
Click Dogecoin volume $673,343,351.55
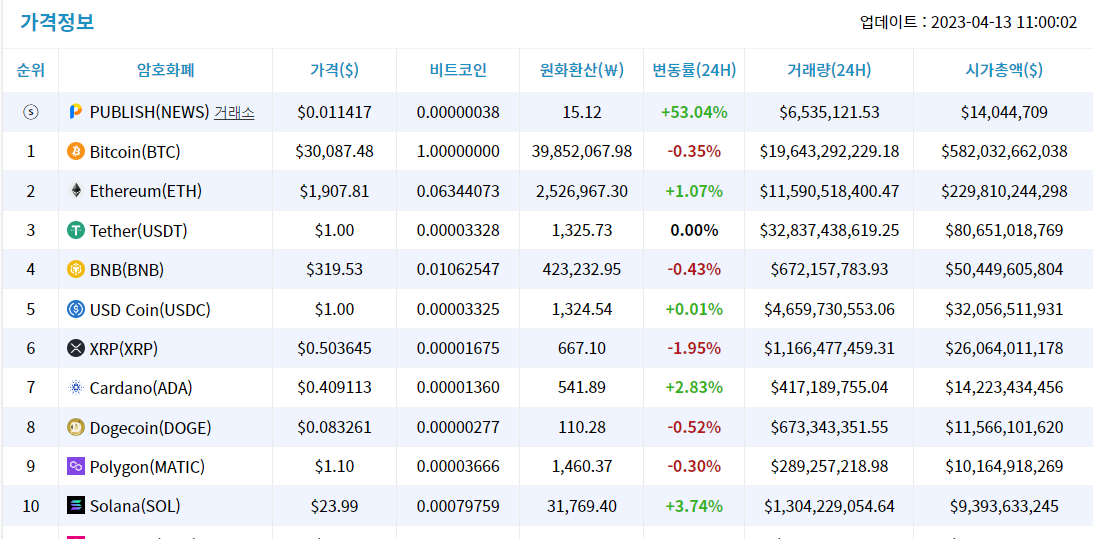coord(829,427)
